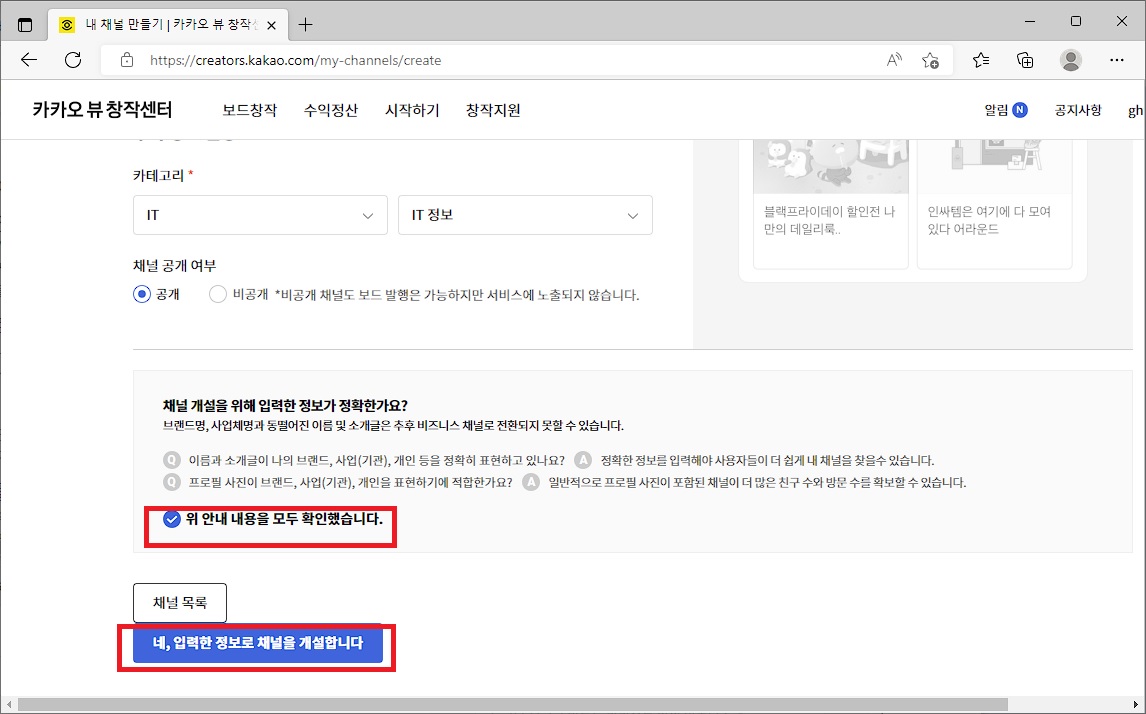
Task: Open tab actions menu icon
Action: click(x=25, y=25)
